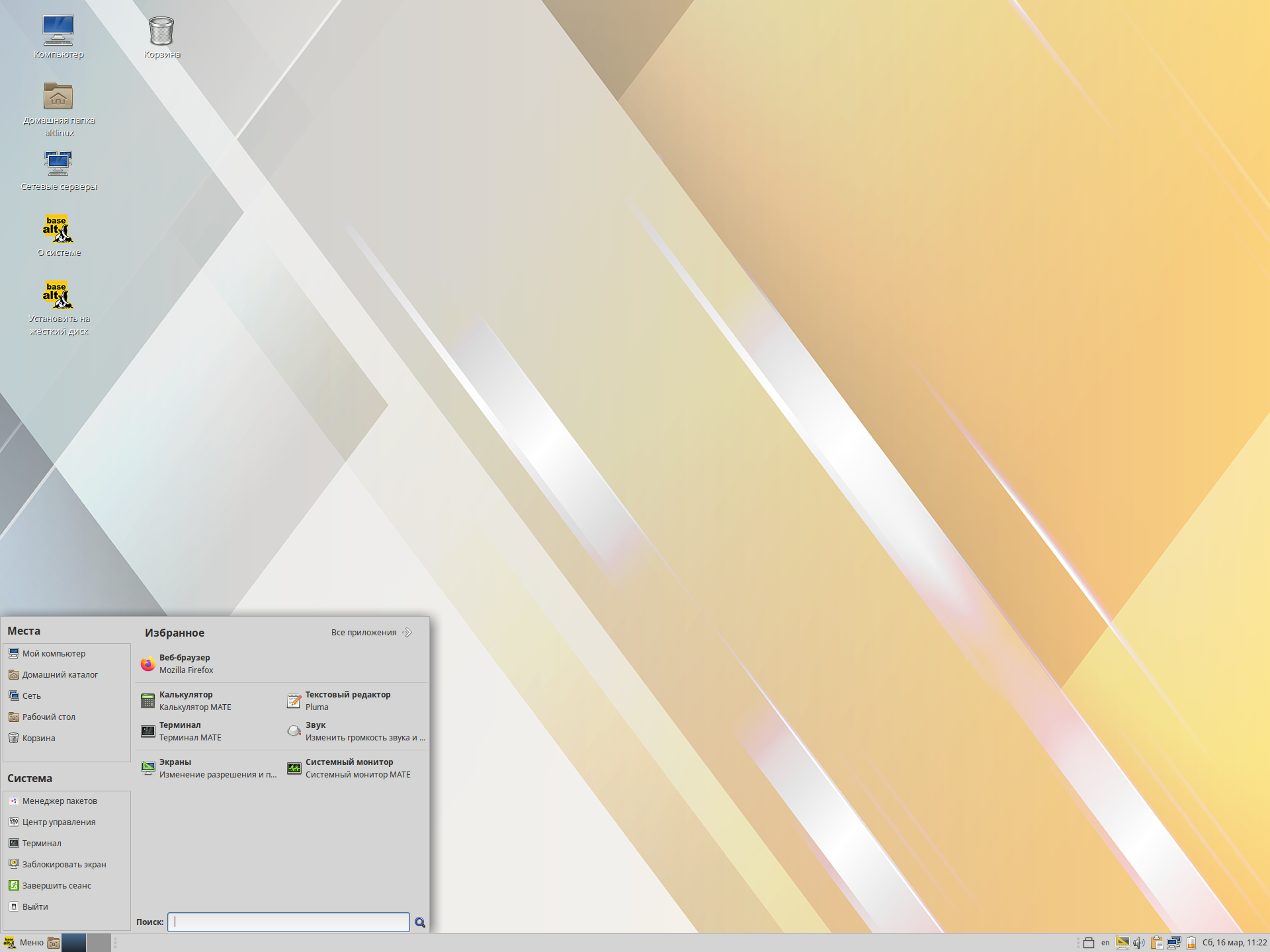Click the en keyboard layout indicator
The height and width of the screenshot is (952, 1270).
(1105, 943)
